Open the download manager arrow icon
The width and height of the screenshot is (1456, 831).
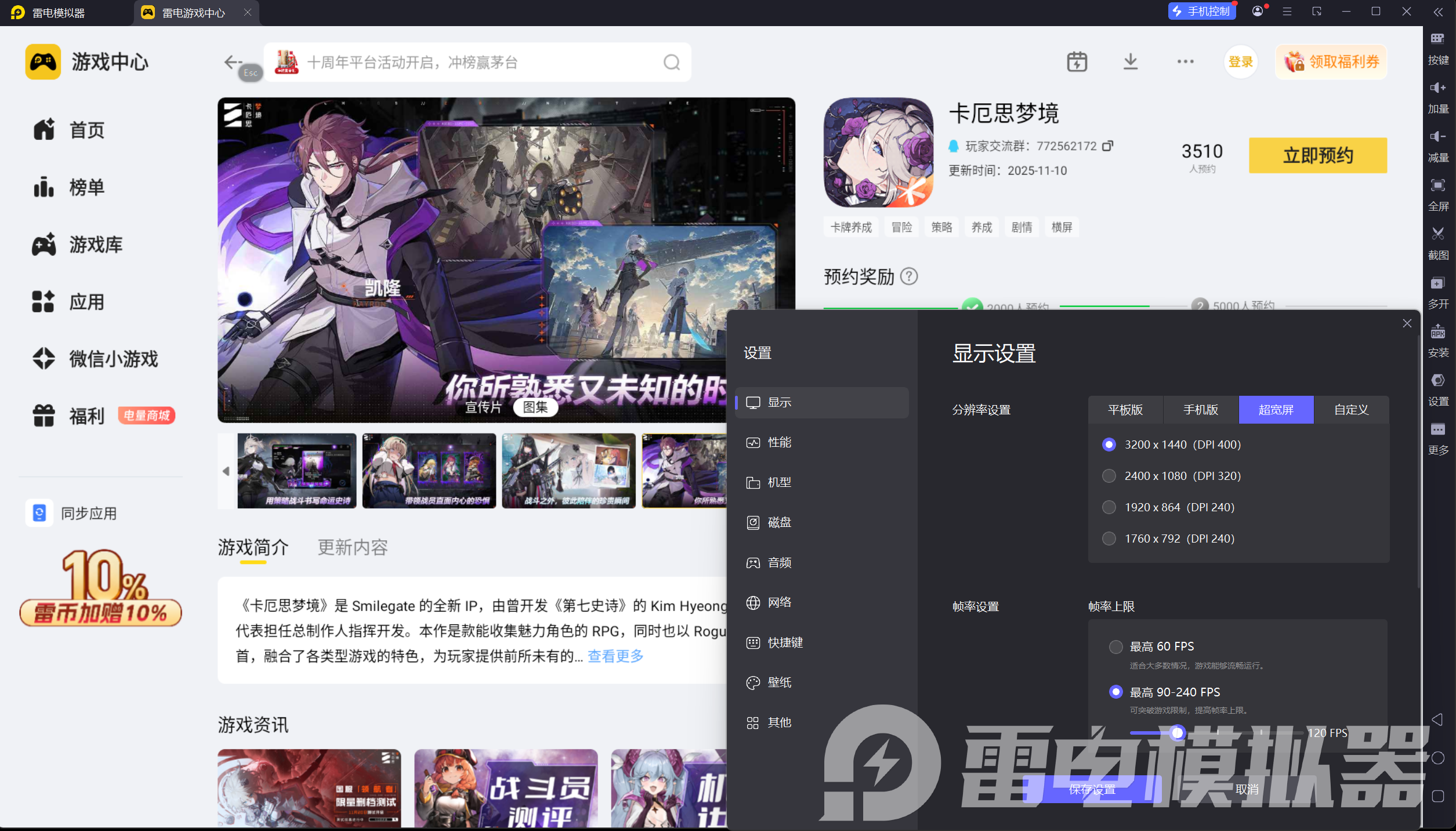pos(1130,62)
